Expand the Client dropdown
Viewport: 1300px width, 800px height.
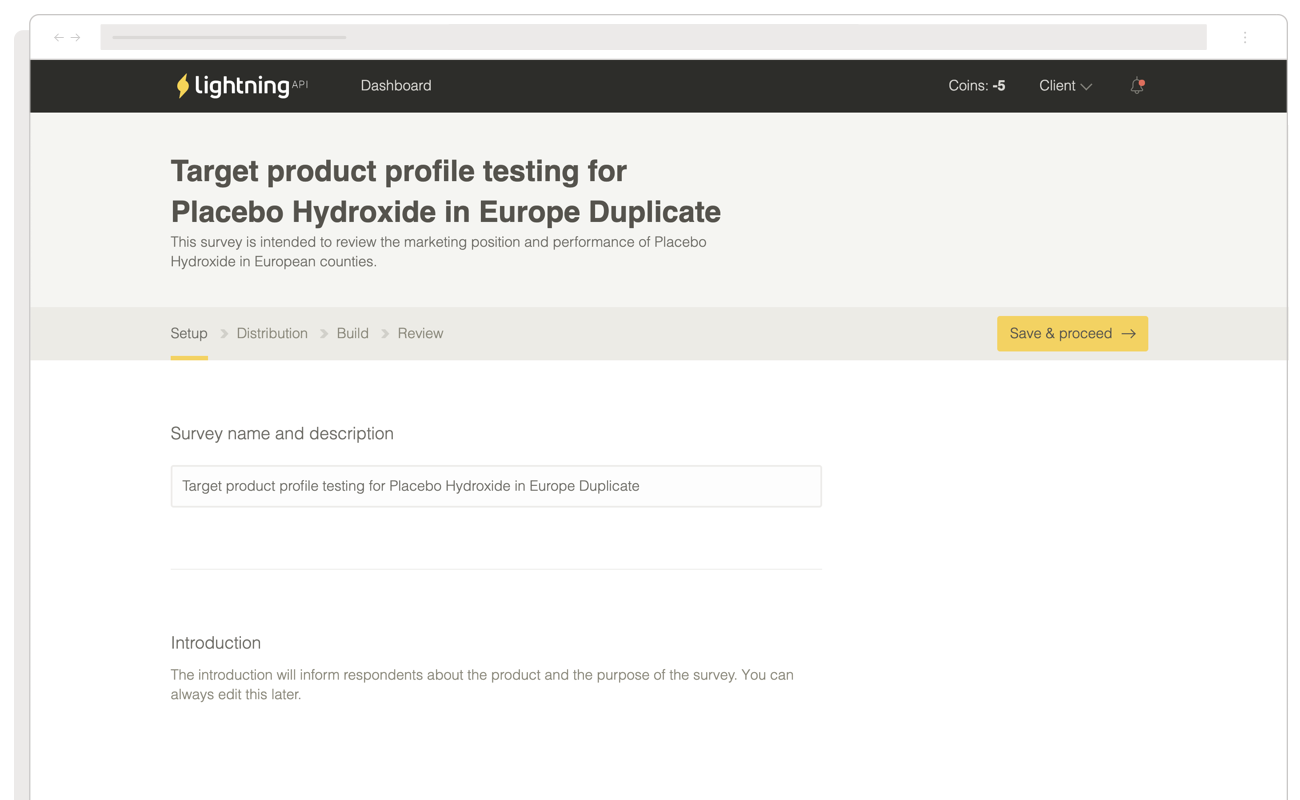pos(1065,86)
